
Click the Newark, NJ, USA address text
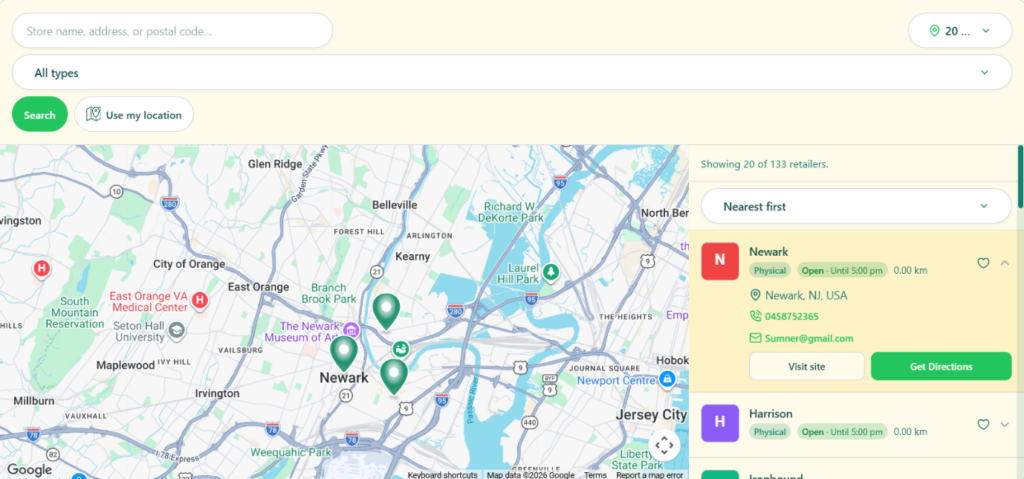(806, 295)
